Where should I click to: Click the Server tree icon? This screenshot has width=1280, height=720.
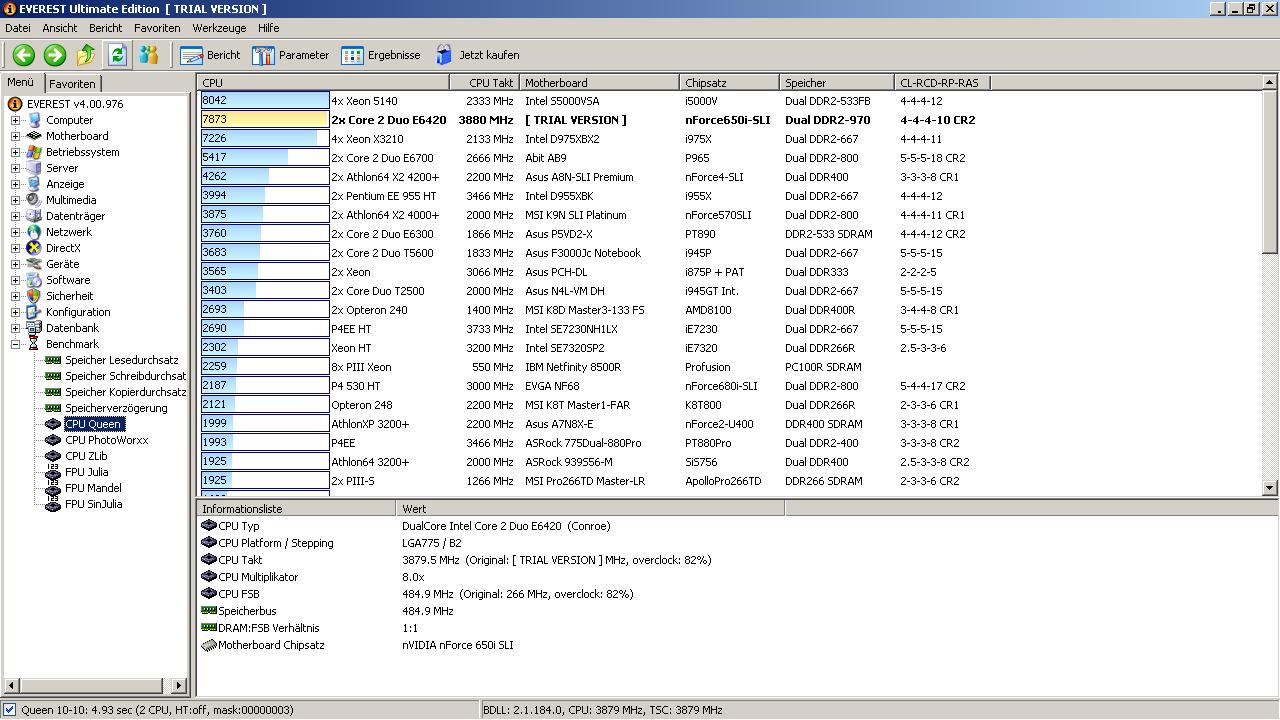[35, 168]
